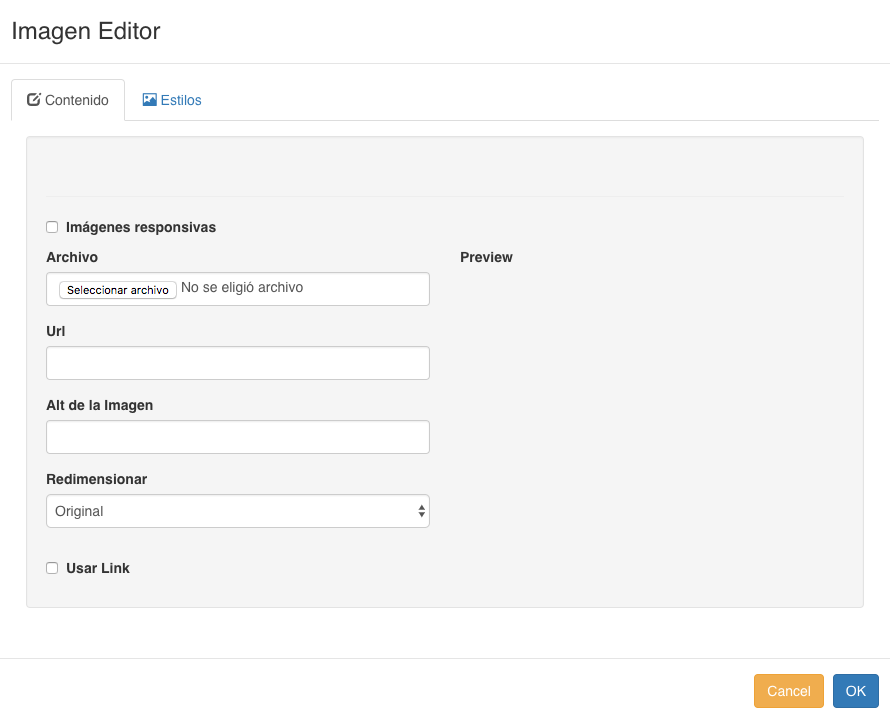The image size is (890, 716).
Task: Open the Redimensionar dropdown showing Original
Action: [x=238, y=511]
